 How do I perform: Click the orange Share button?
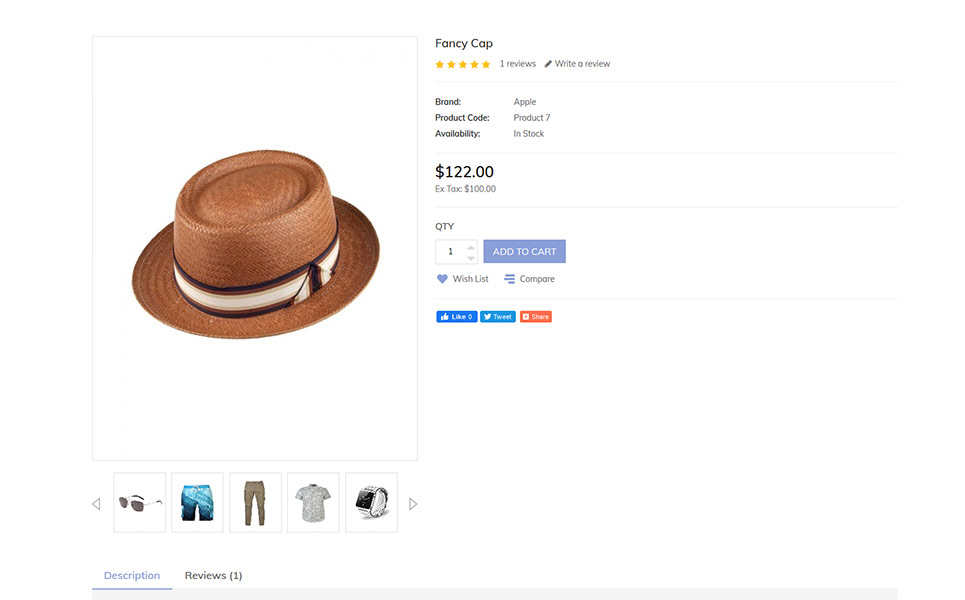(535, 317)
